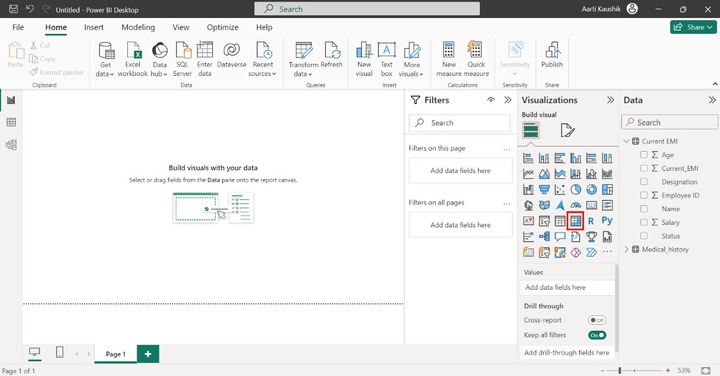Click the green Share button
Image resolution: width=720 pixels, height=376 pixels.
(693, 27)
